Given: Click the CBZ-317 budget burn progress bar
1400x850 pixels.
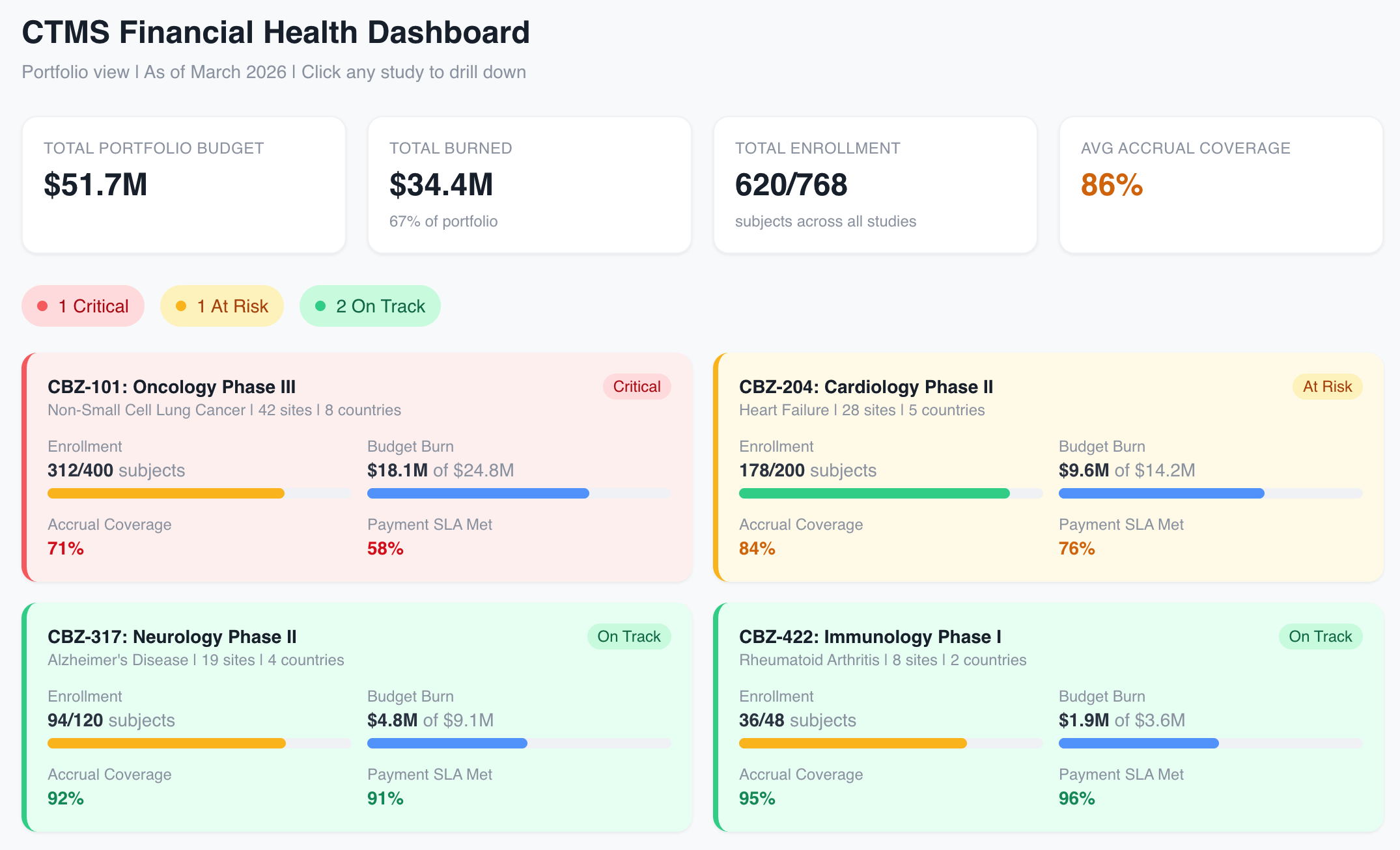Looking at the screenshot, I should coord(518,743).
